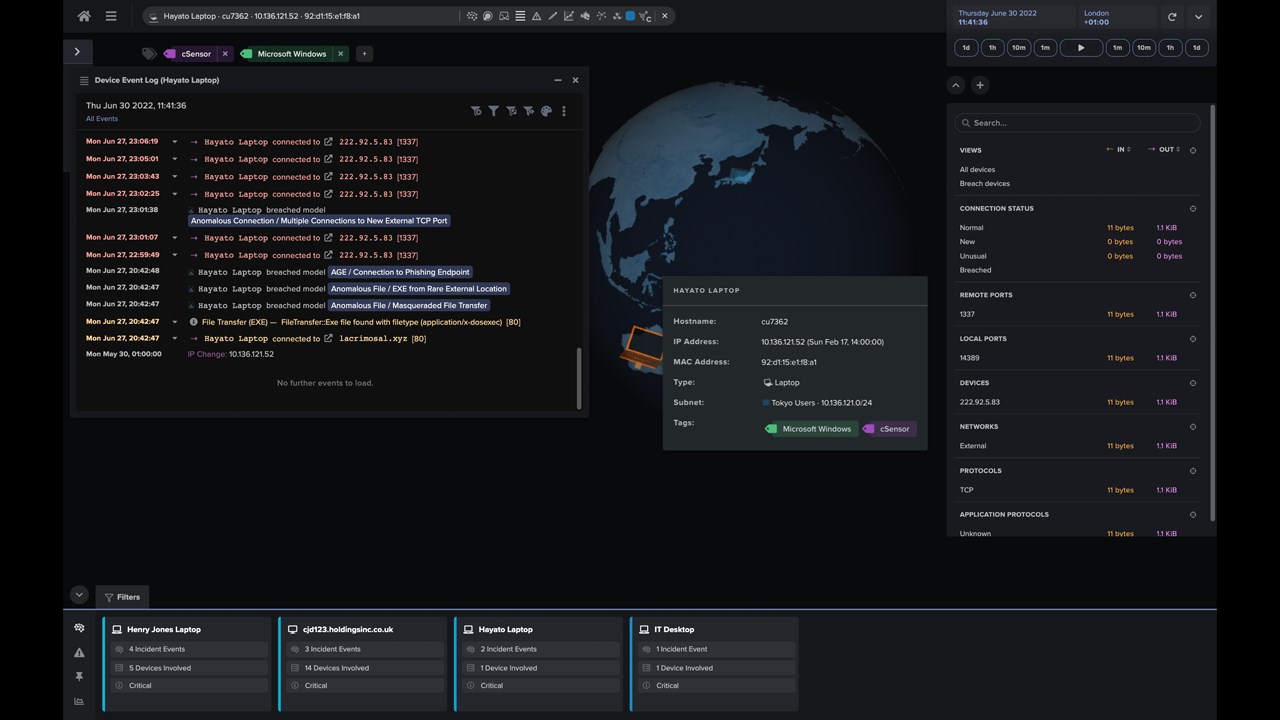Screen dimensions: 1280x720
Task: Play the timeline playback button
Action: [x=1080, y=47]
